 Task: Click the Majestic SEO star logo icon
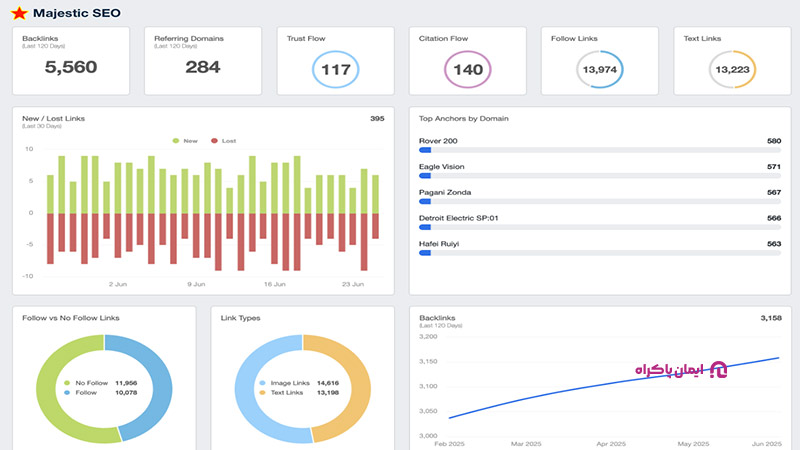tap(19, 13)
